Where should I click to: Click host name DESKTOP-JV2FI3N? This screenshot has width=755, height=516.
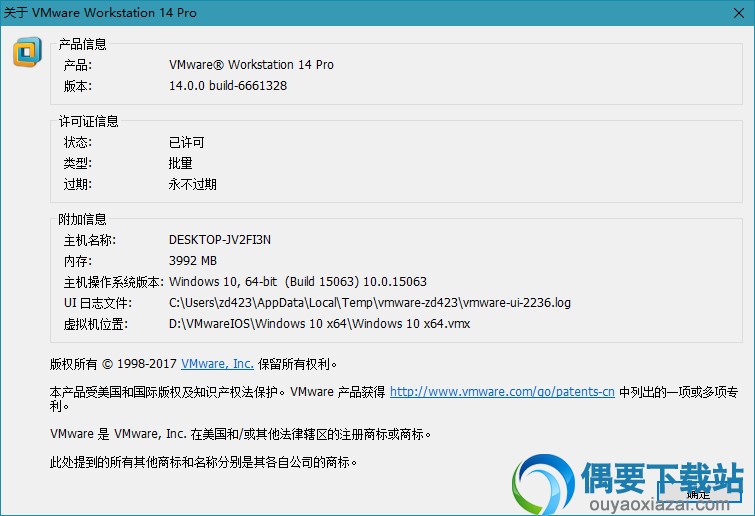pos(220,240)
